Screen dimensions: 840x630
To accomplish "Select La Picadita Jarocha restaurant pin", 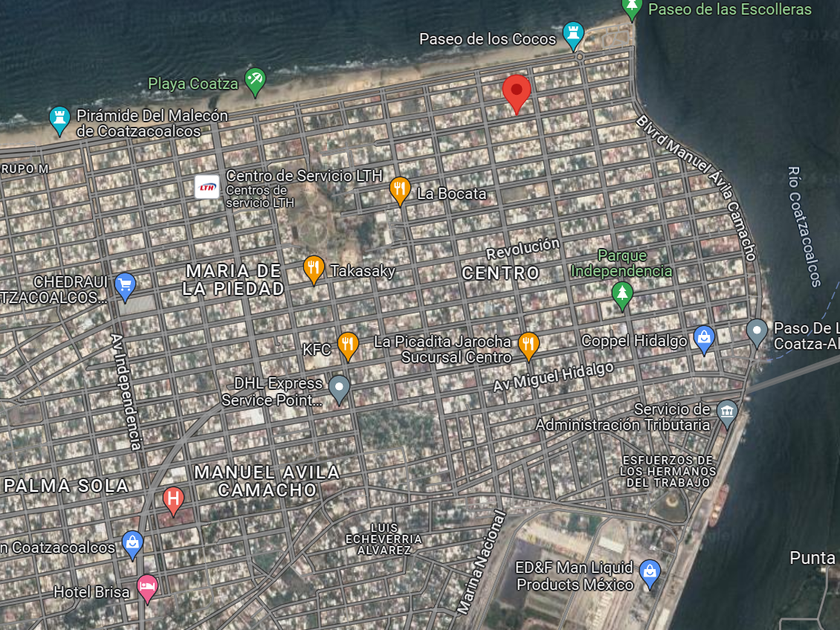I will pos(528,346).
